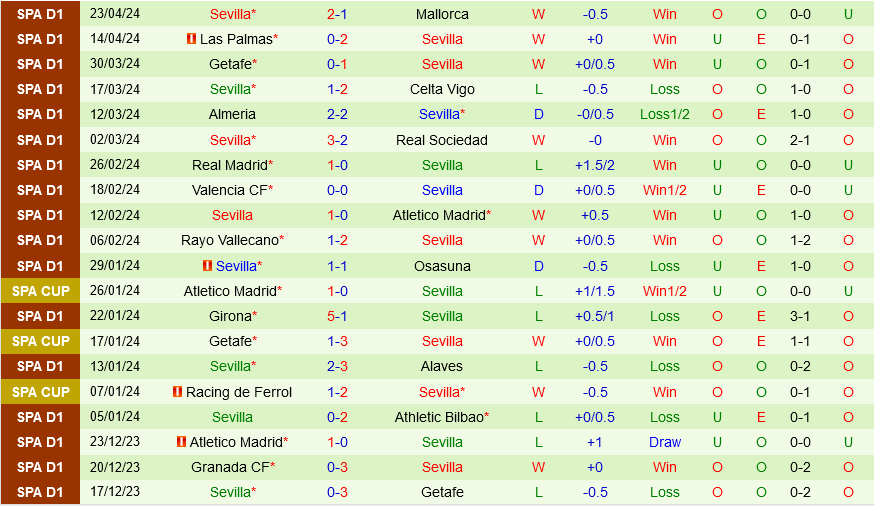Click the card icon beside Sevilla versus Osasuna

pyautogui.click(x=207, y=266)
